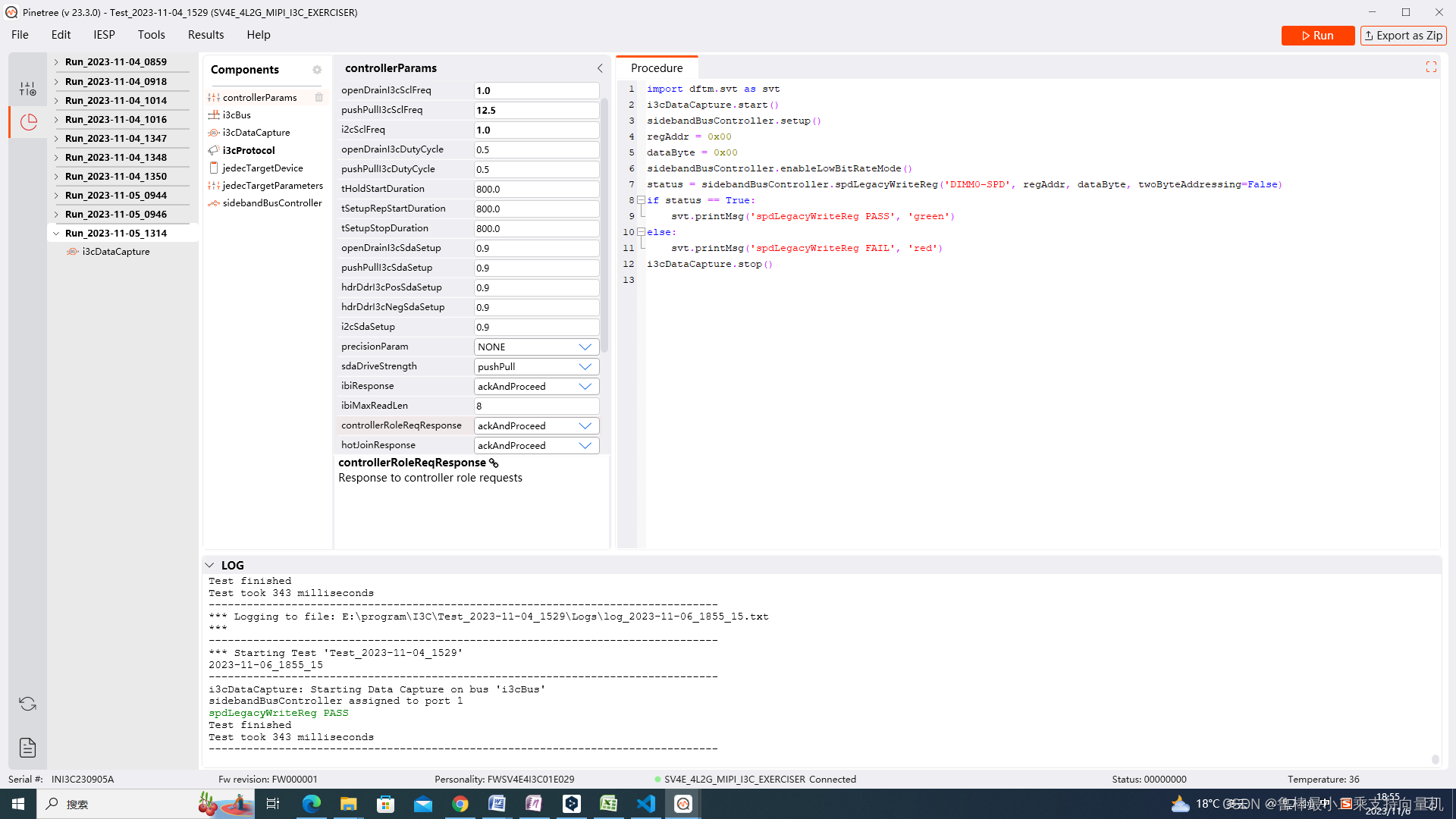Collapse the LOG panel

click(x=209, y=566)
